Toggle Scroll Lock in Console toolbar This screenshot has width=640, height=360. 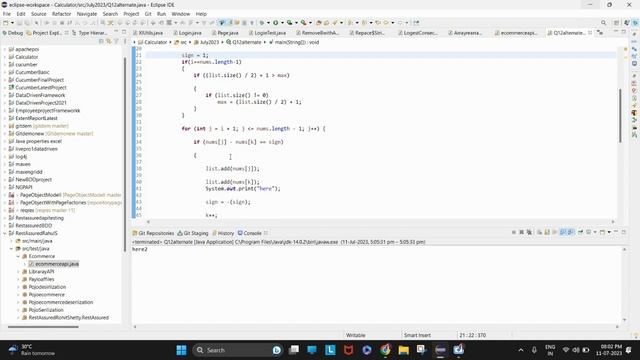click(547, 232)
